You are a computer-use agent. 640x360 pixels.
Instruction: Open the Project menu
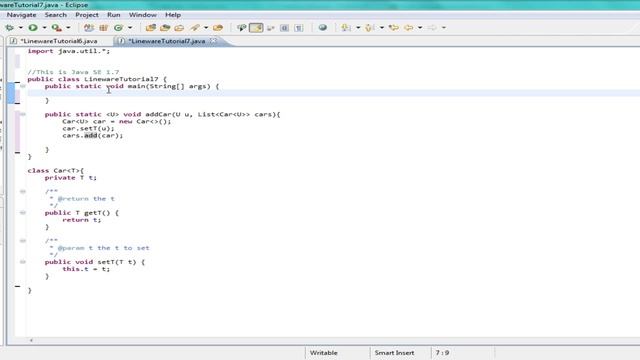coord(87,15)
